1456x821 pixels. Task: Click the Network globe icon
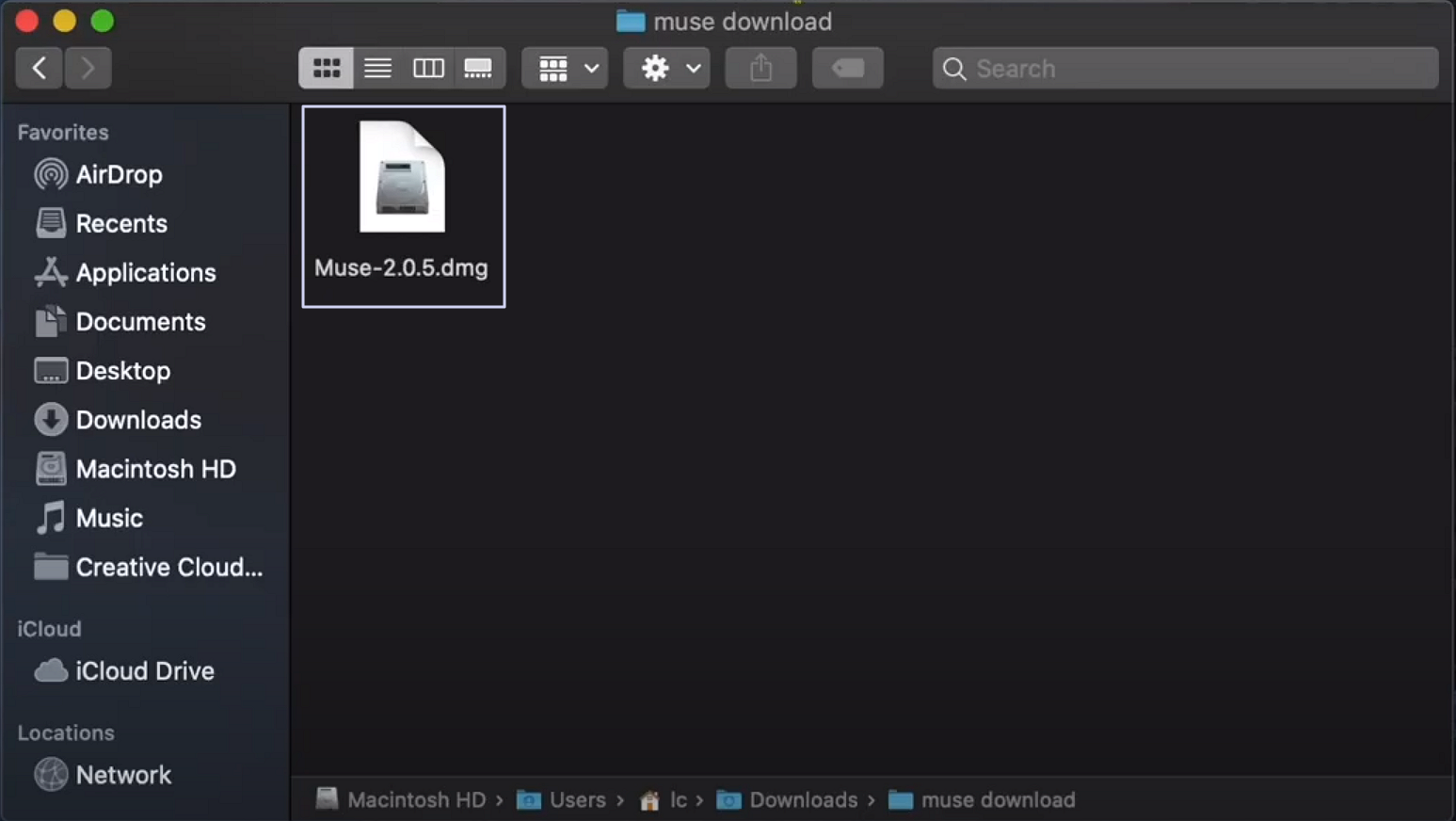coord(51,775)
